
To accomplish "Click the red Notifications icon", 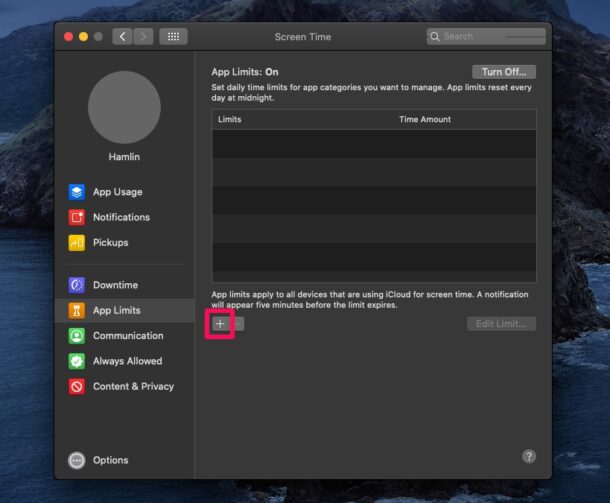I will tap(77, 217).
